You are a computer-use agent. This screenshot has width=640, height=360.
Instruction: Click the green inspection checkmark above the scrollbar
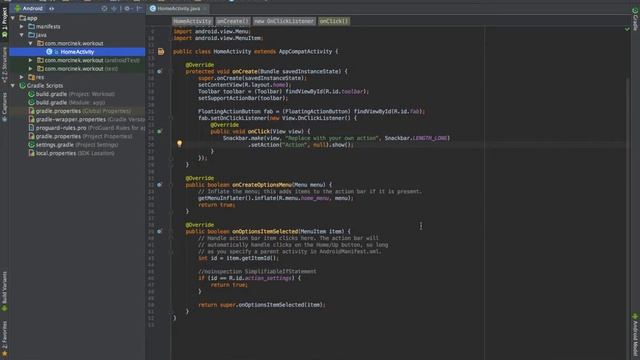click(627, 29)
